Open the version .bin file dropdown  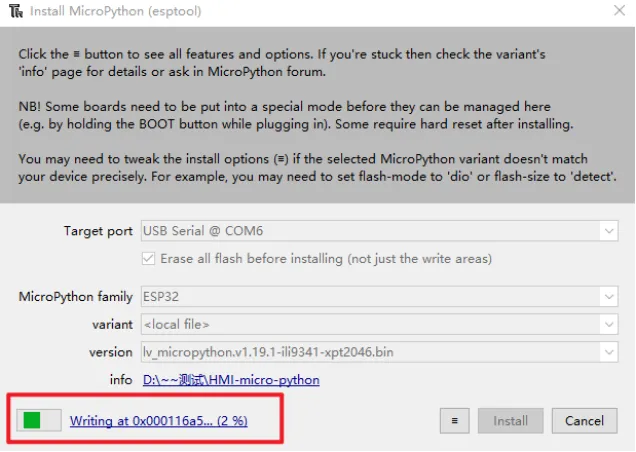click(608, 352)
